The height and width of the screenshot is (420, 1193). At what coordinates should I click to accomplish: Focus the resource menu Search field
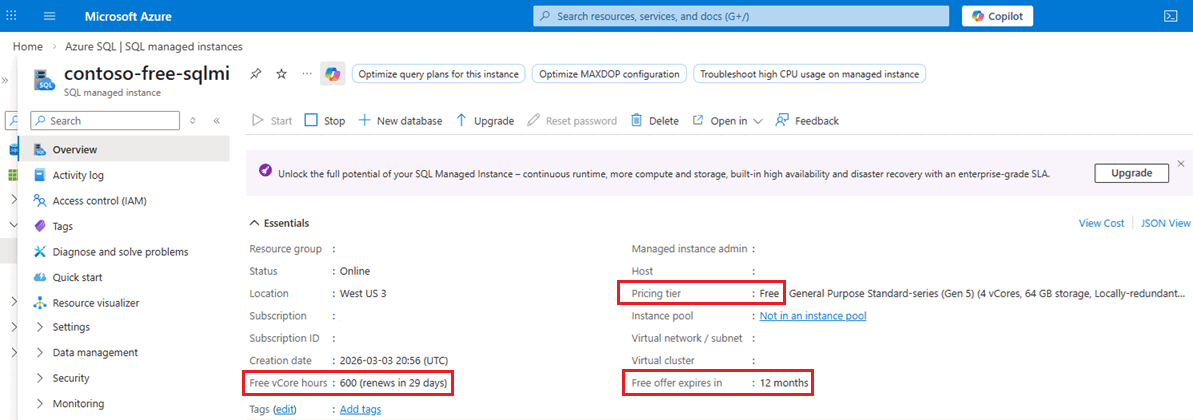[x=105, y=120]
